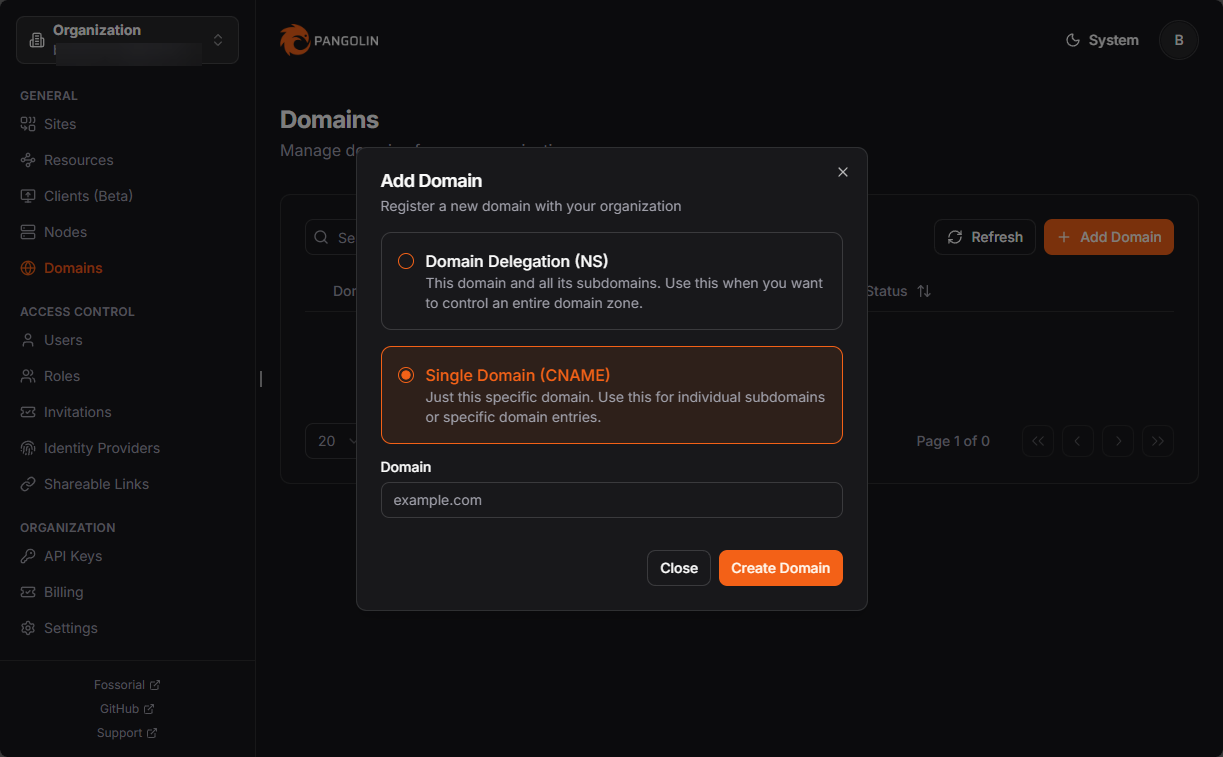Open the Identity Providers page
This screenshot has width=1223, height=757.
coord(101,448)
